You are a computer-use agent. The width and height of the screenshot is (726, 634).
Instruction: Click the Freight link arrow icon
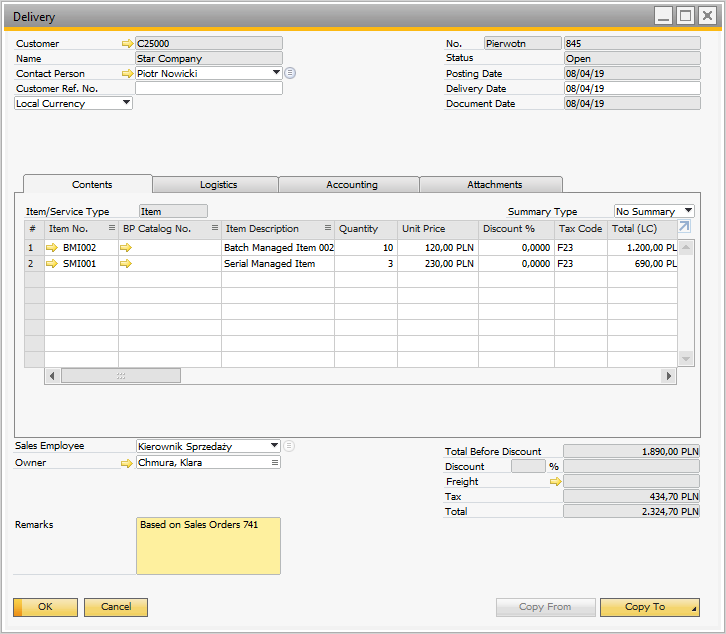(555, 482)
